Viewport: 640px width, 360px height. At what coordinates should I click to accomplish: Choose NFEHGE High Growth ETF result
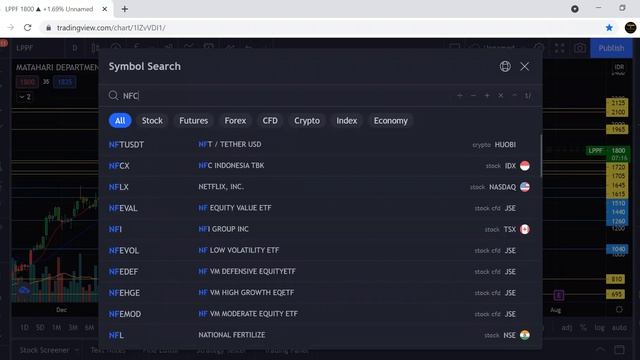320,293
